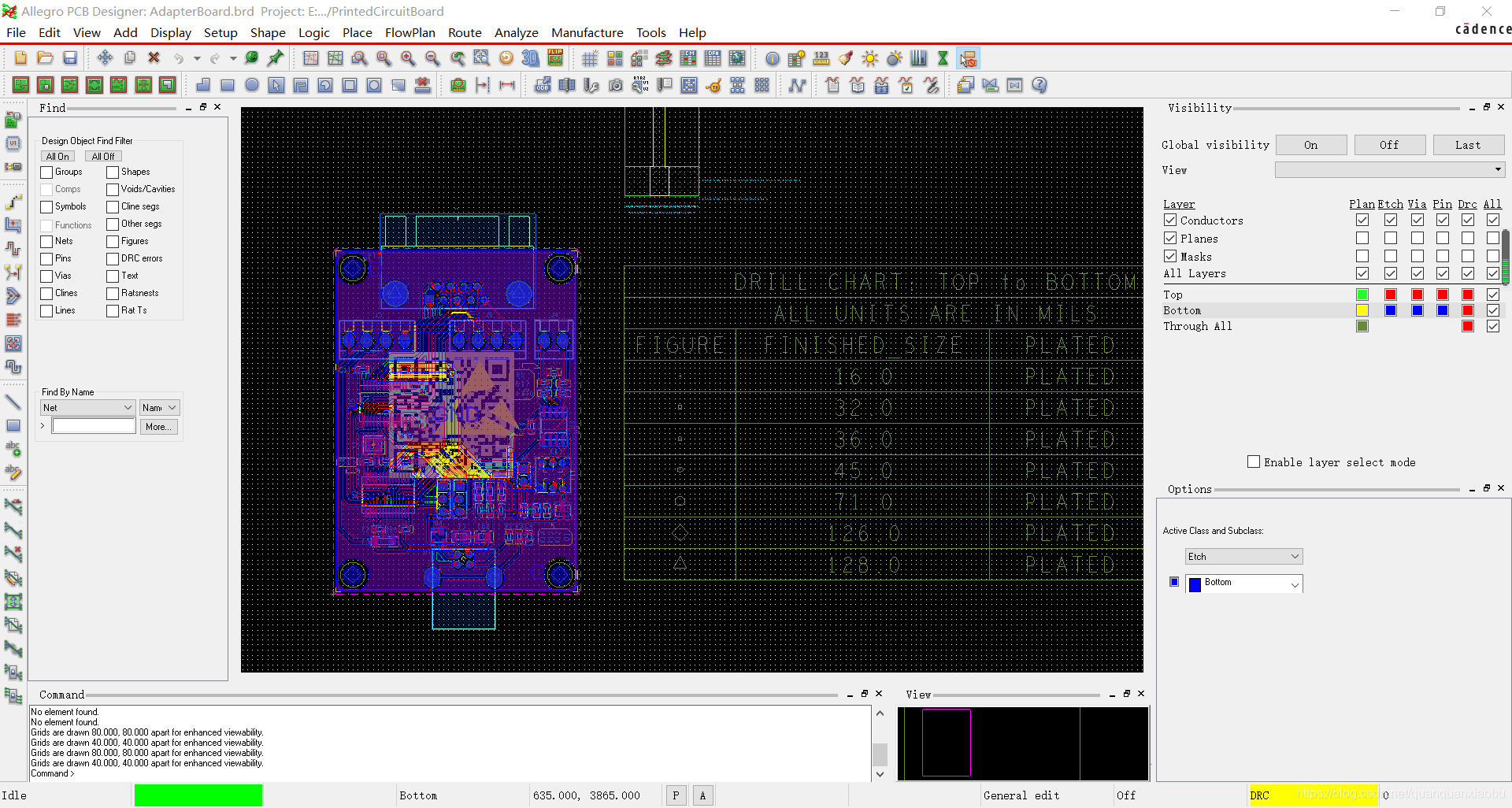The height and width of the screenshot is (808, 1512).
Task: Click the ODB export icon
Action: coord(543,85)
